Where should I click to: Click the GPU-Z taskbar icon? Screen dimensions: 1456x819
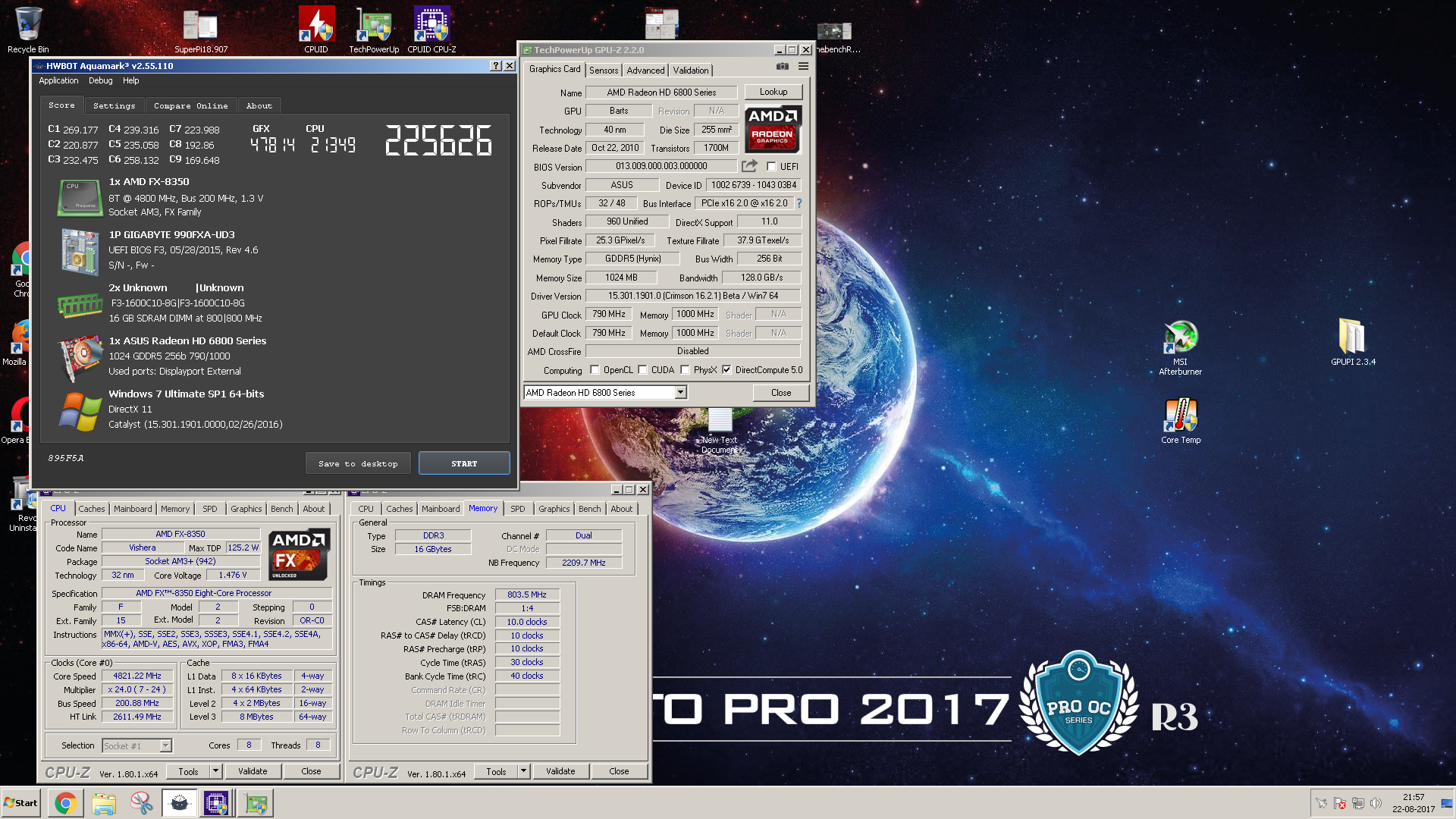(256, 803)
